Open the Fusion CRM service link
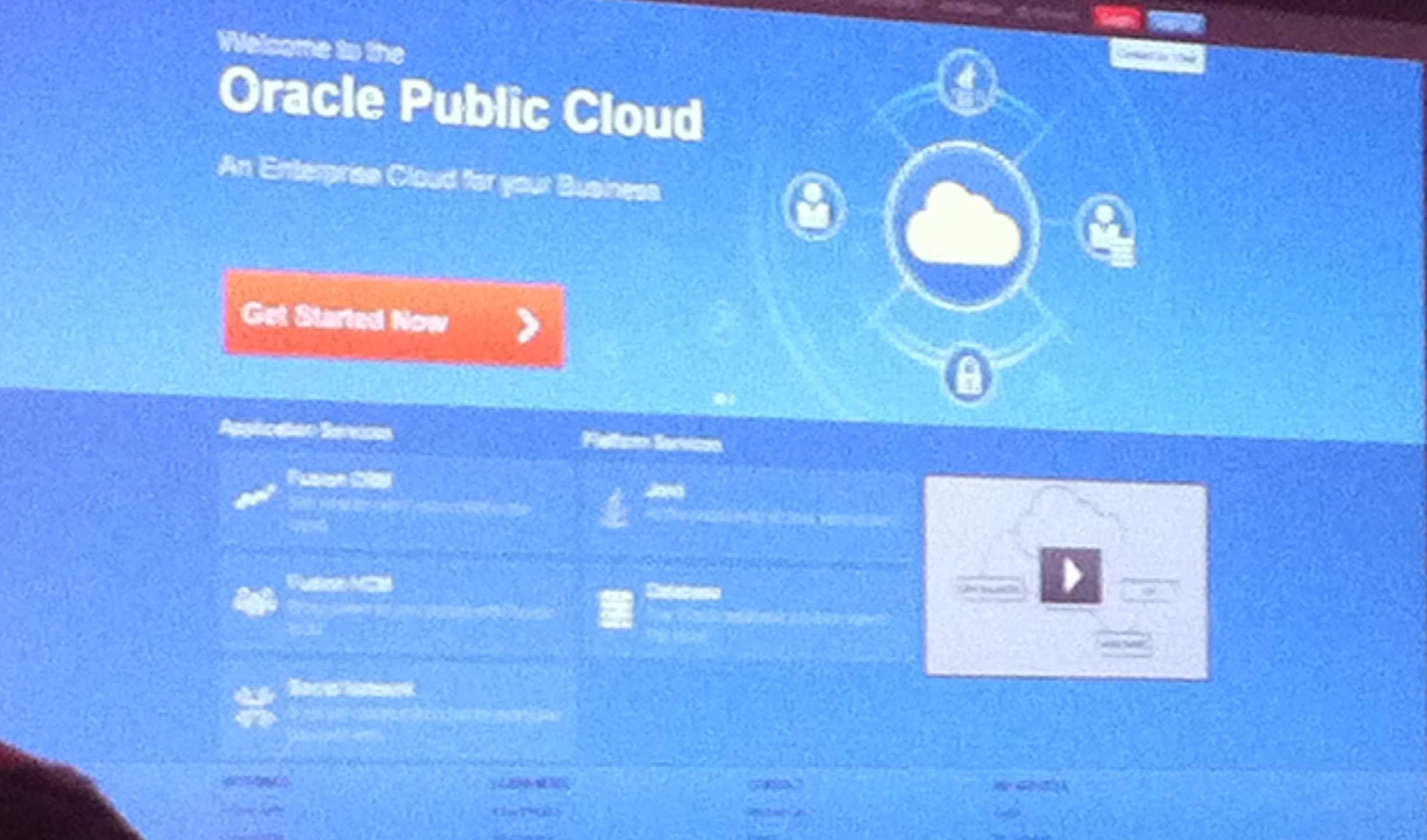Image resolution: width=1427 pixels, height=840 pixels. (340, 479)
